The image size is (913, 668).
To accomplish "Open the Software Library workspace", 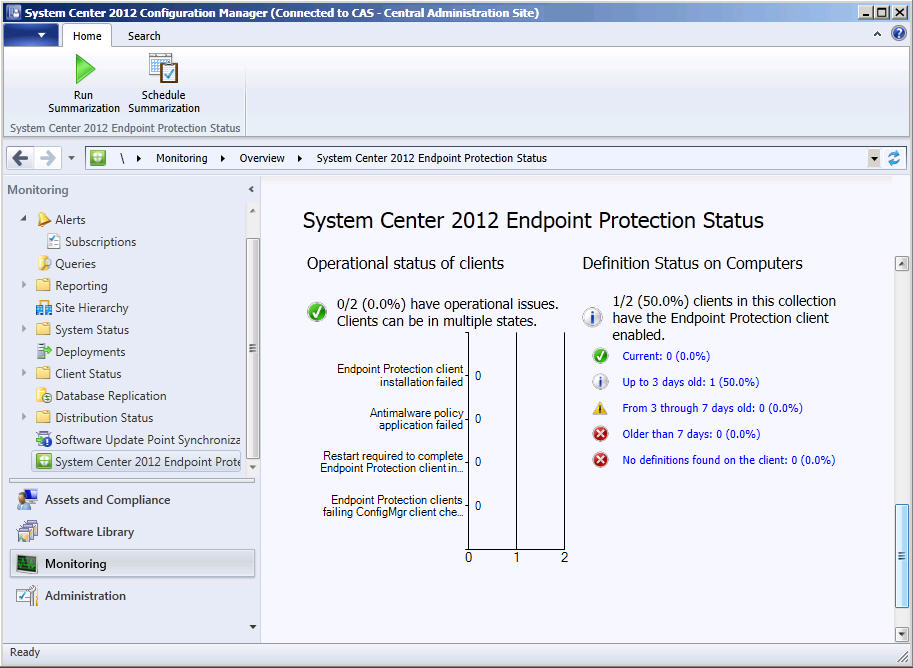I will (x=132, y=532).
